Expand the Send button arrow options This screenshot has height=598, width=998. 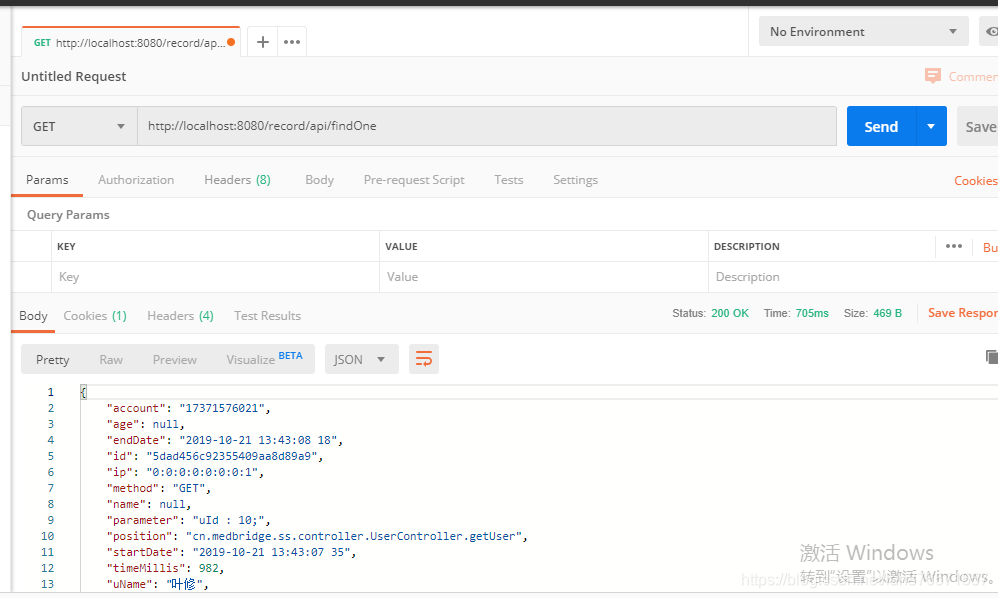click(x=931, y=126)
